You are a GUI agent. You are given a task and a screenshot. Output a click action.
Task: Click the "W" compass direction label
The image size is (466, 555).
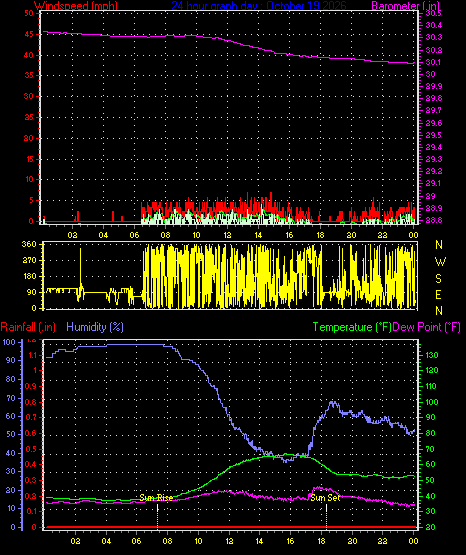pos(440,262)
